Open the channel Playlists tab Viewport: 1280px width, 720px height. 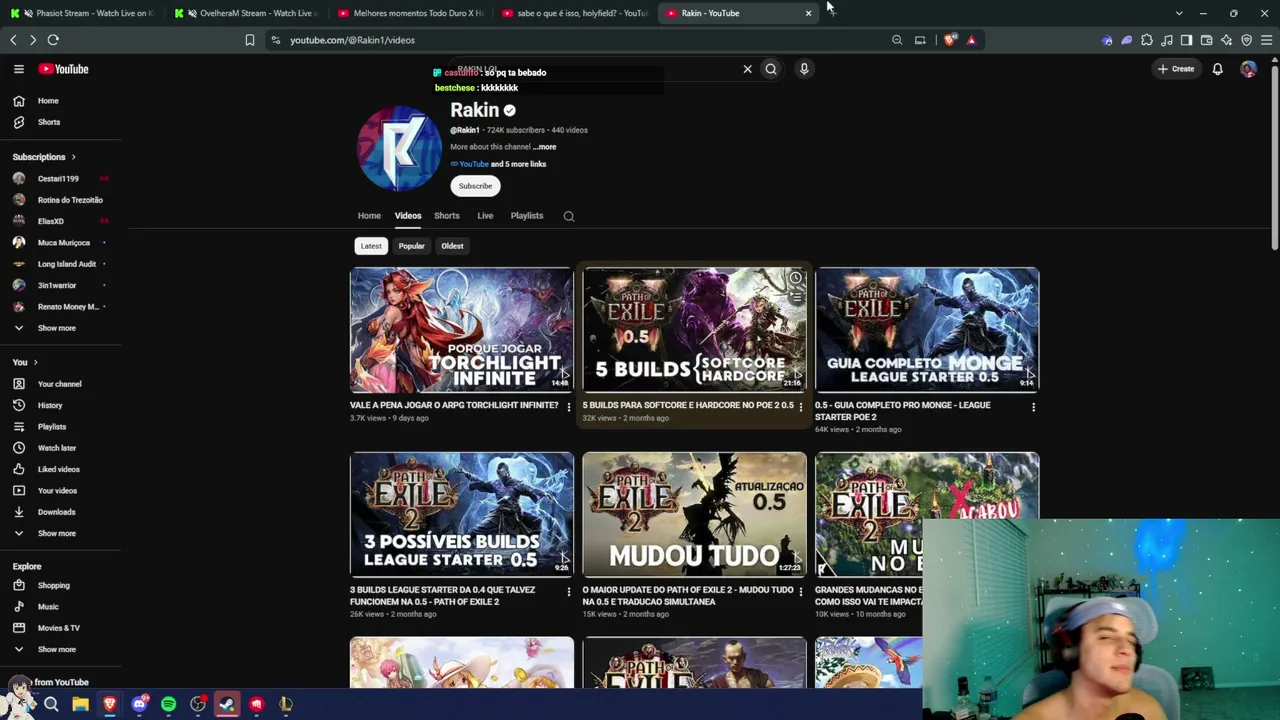527,216
